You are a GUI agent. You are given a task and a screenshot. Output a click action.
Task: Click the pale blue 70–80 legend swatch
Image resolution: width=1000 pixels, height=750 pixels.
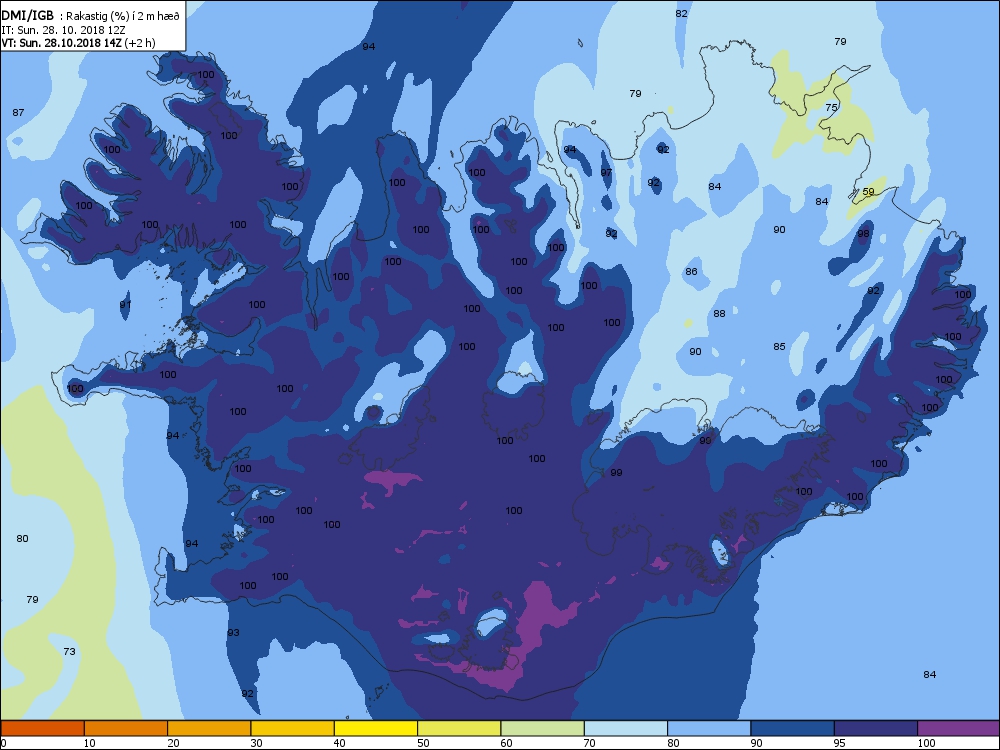point(626,728)
